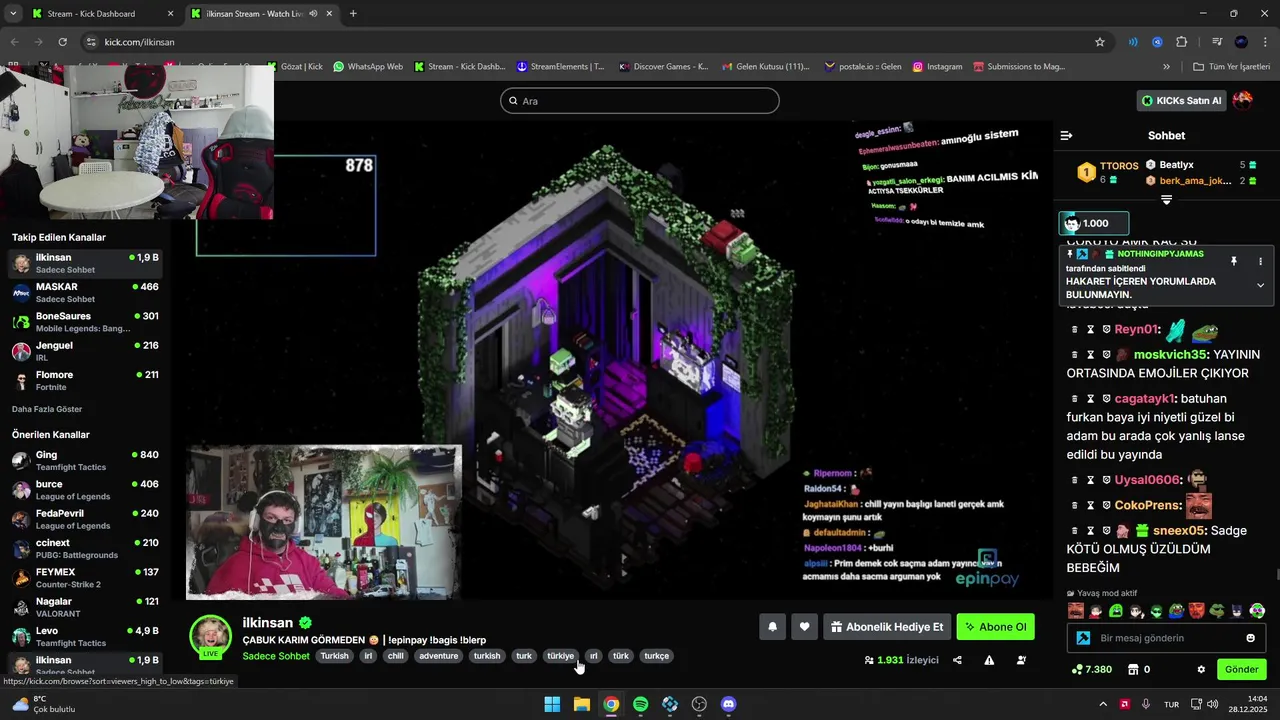
Task: Open the user profile avatar top right
Action: (1243, 100)
